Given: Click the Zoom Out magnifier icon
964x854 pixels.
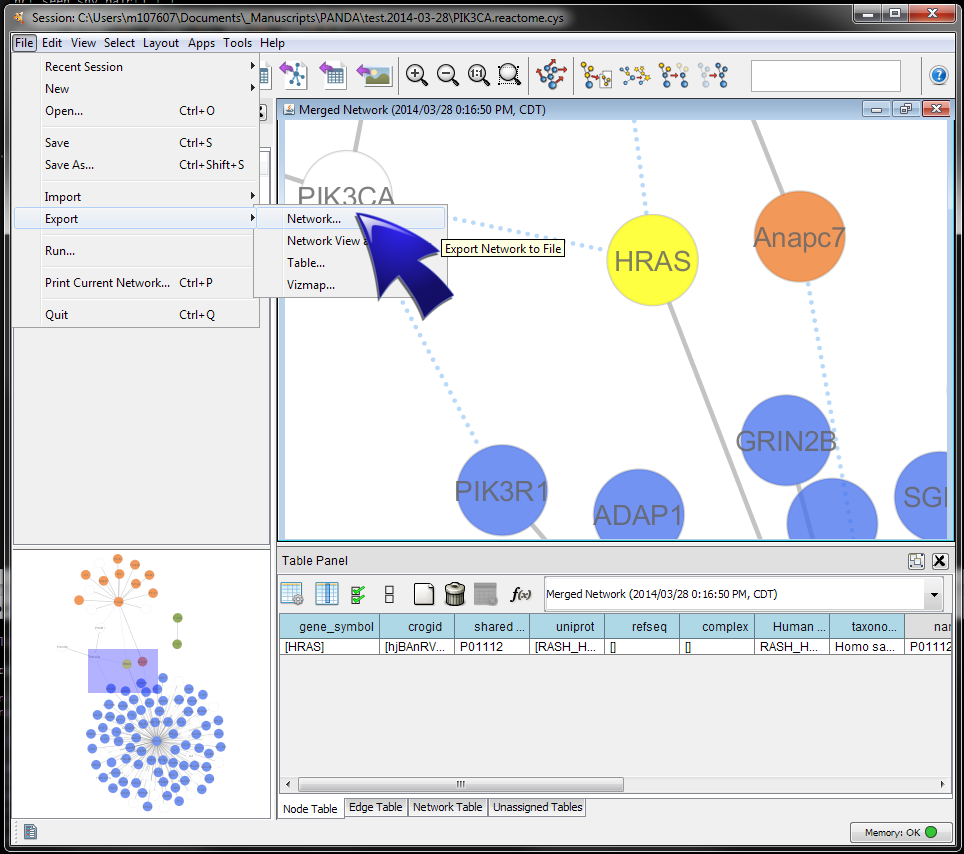Looking at the screenshot, I should coord(448,75).
